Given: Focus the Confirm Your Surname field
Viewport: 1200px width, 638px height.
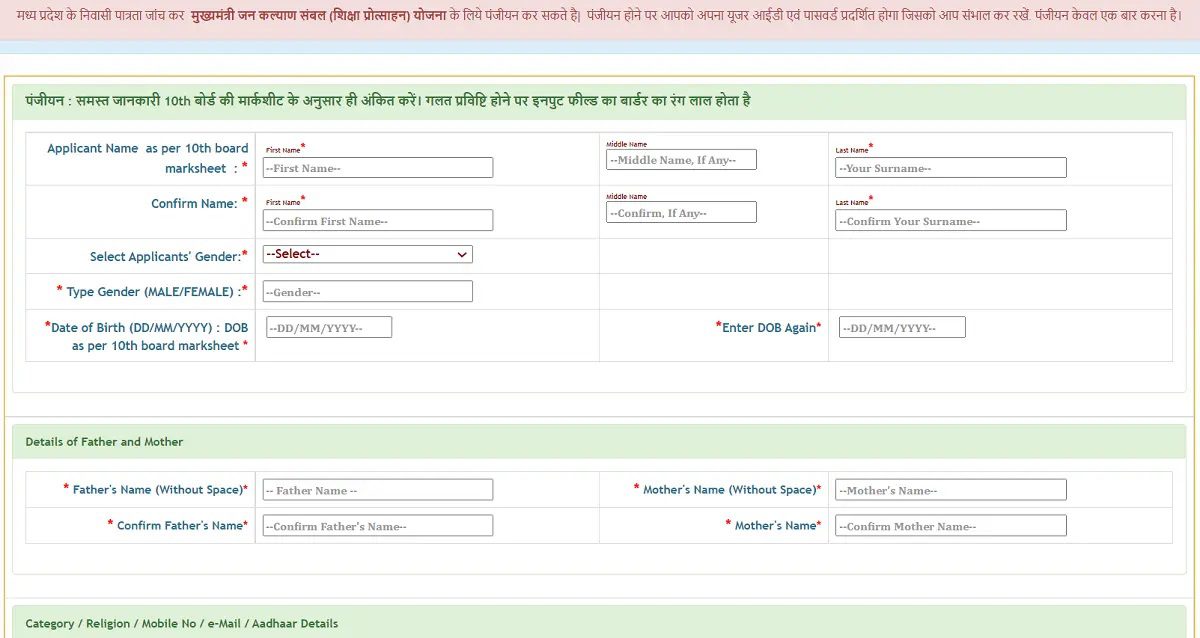Looking at the screenshot, I should tap(950, 221).
